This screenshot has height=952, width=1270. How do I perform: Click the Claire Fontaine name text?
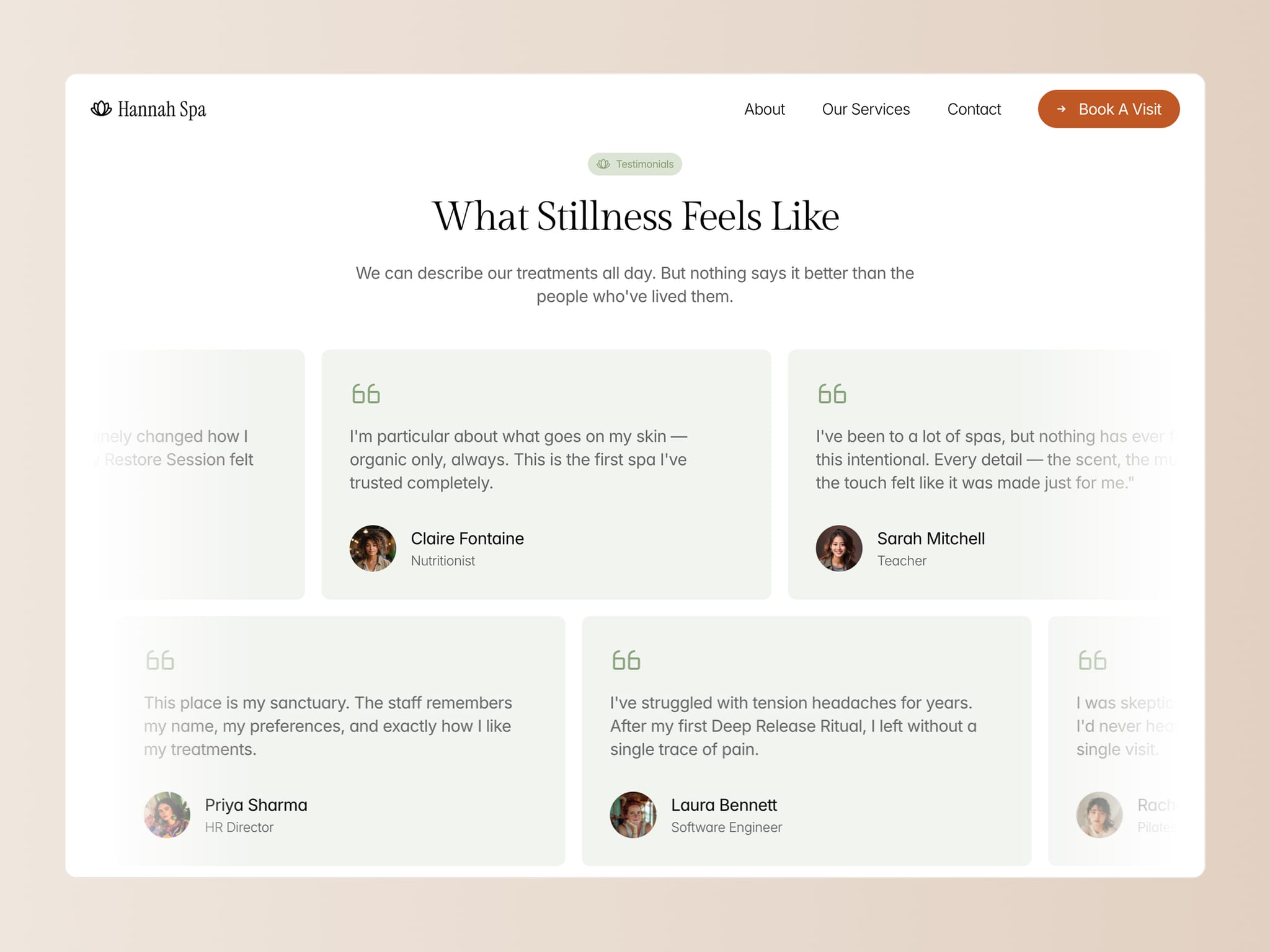pos(468,539)
